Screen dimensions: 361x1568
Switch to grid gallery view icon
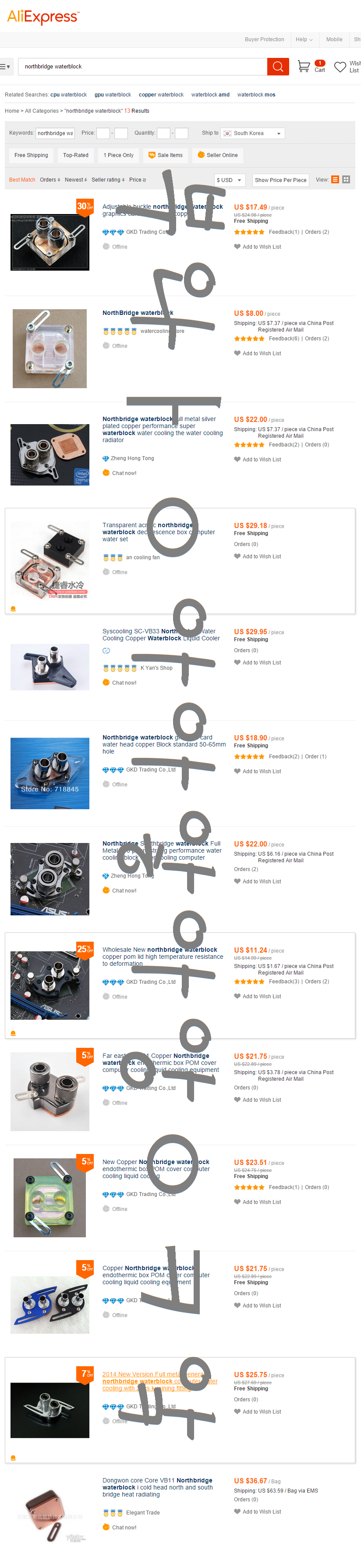[x=347, y=179]
